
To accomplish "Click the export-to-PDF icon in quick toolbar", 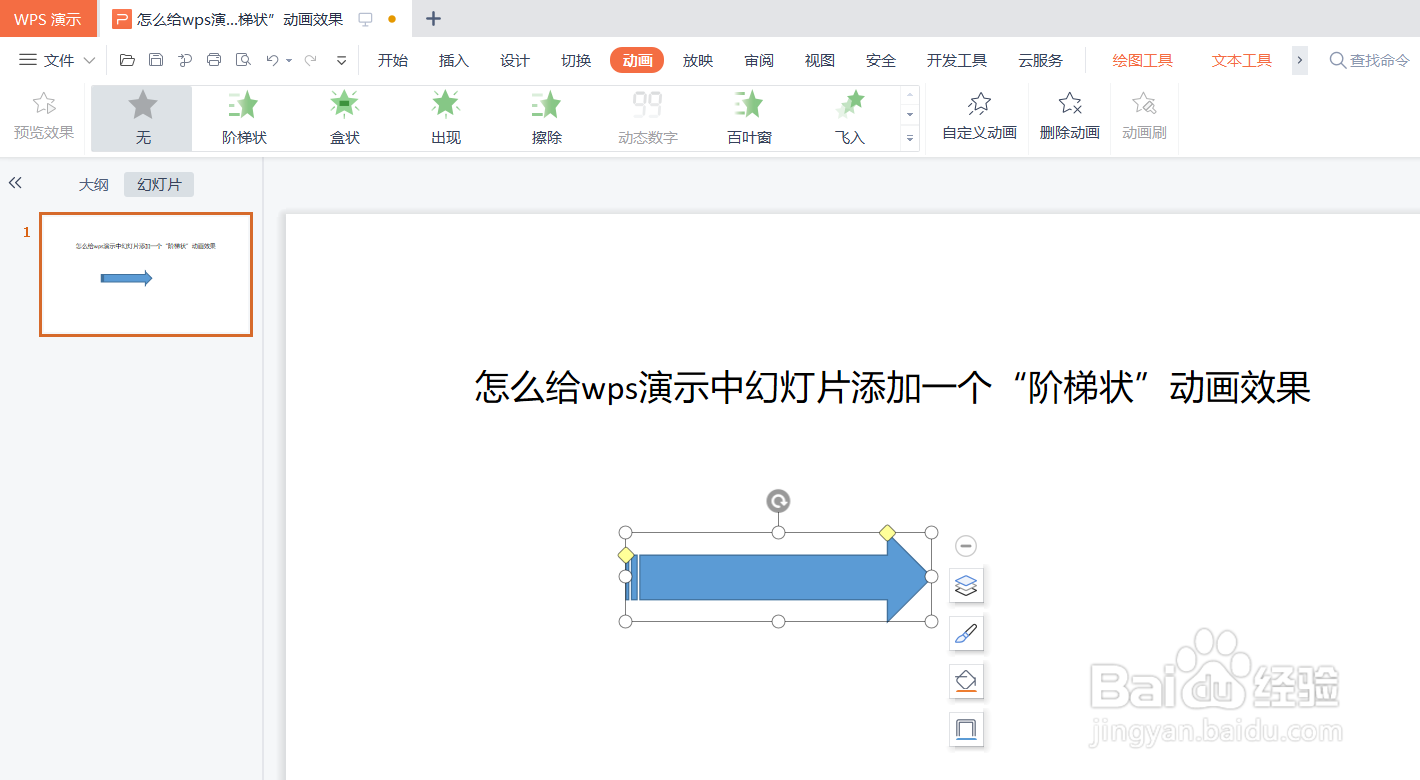I will pos(185,60).
